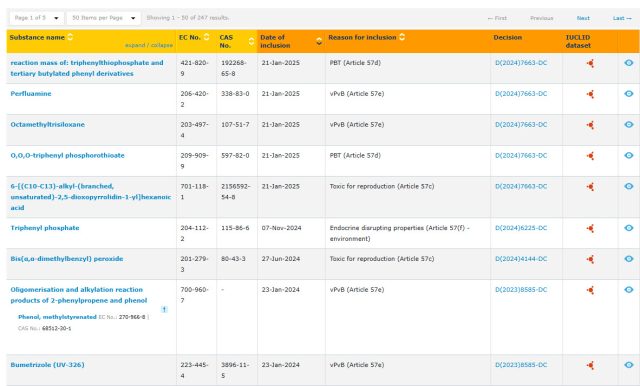Open Bis(α,α-dimethylbenzyl) peroxide substance link
This screenshot has width=640, height=386.
pos(67,259)
